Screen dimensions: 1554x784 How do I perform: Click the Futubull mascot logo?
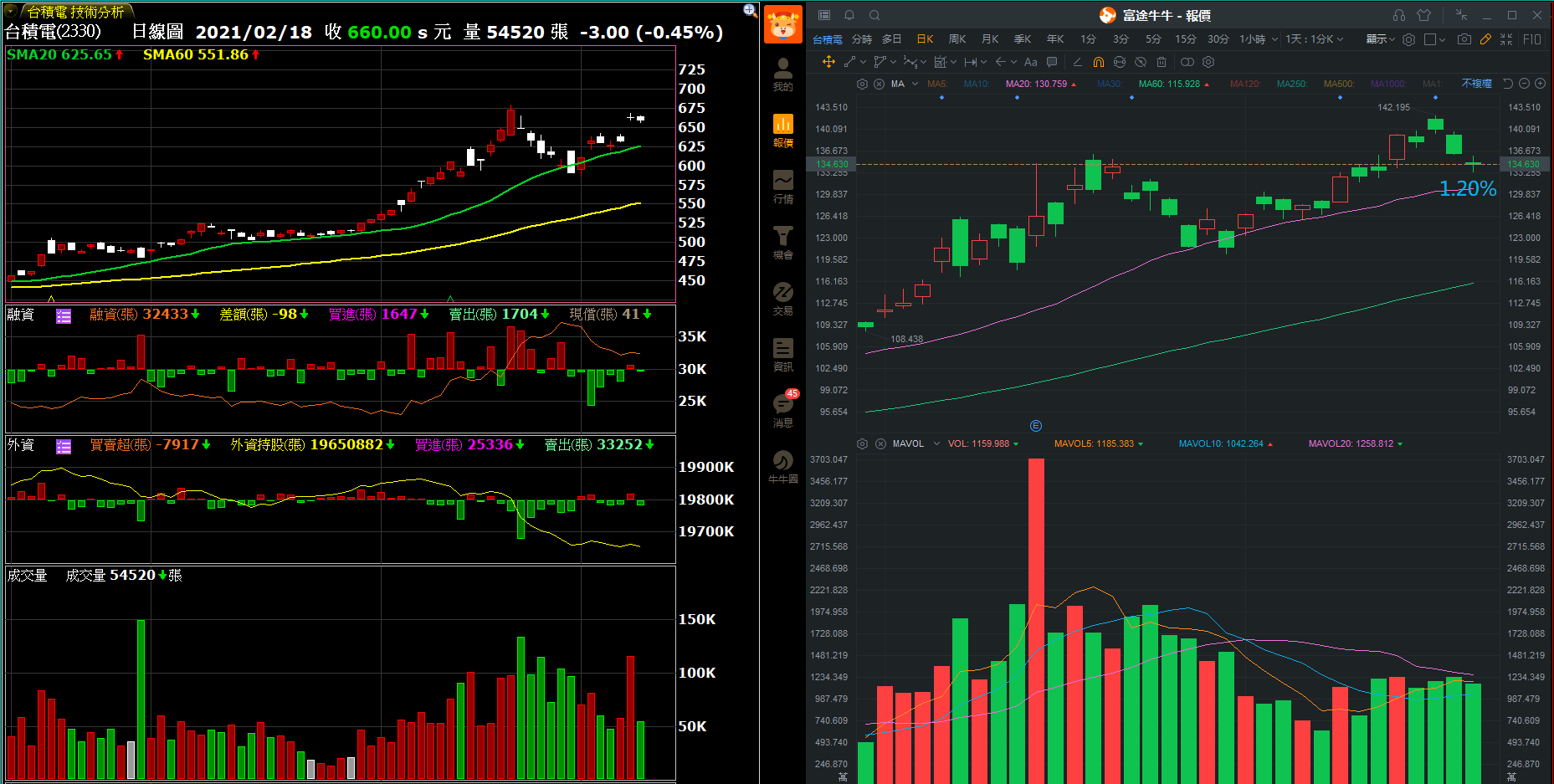coord(782,23)
